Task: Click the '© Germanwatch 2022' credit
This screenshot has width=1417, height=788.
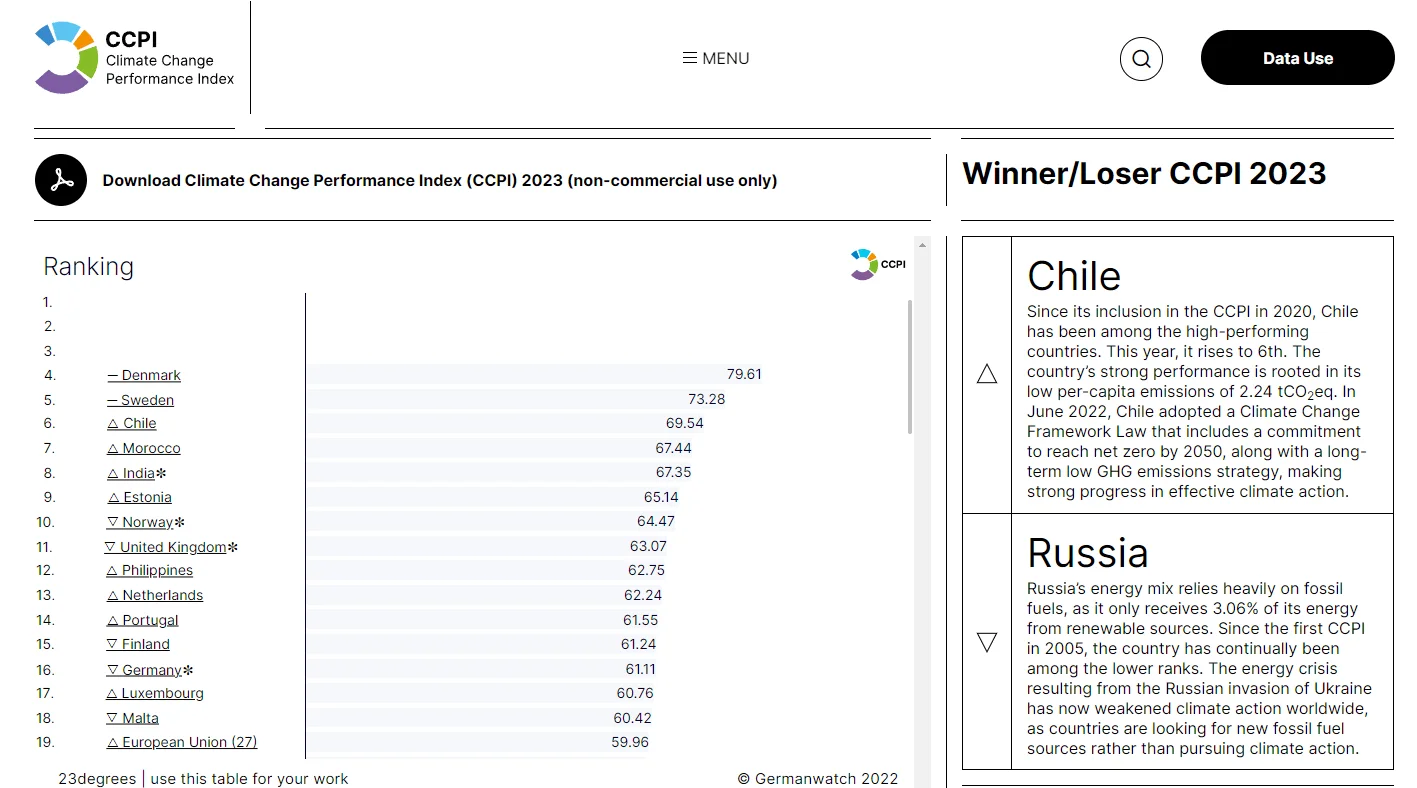Action: (818, 779)
